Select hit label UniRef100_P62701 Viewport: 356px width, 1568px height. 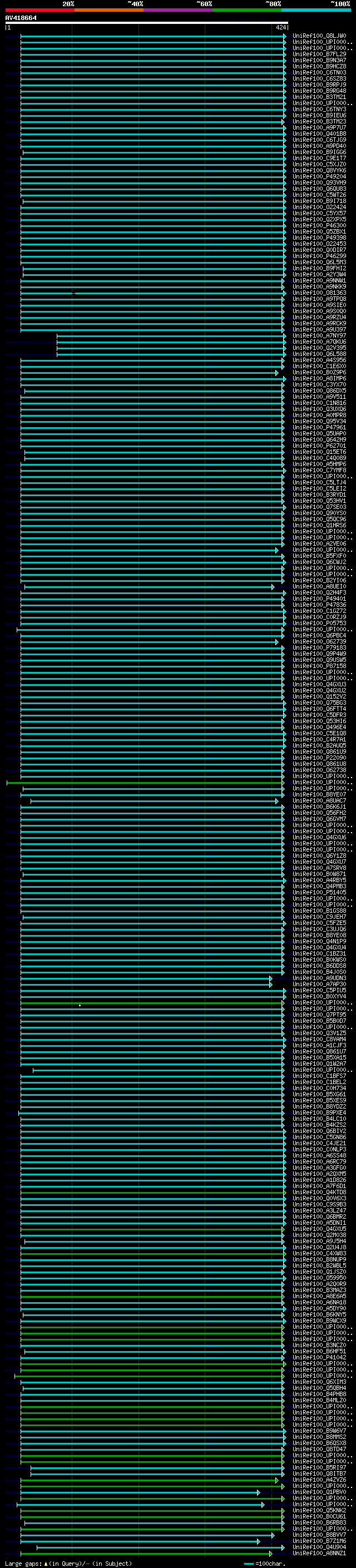(x=319, y=446)
